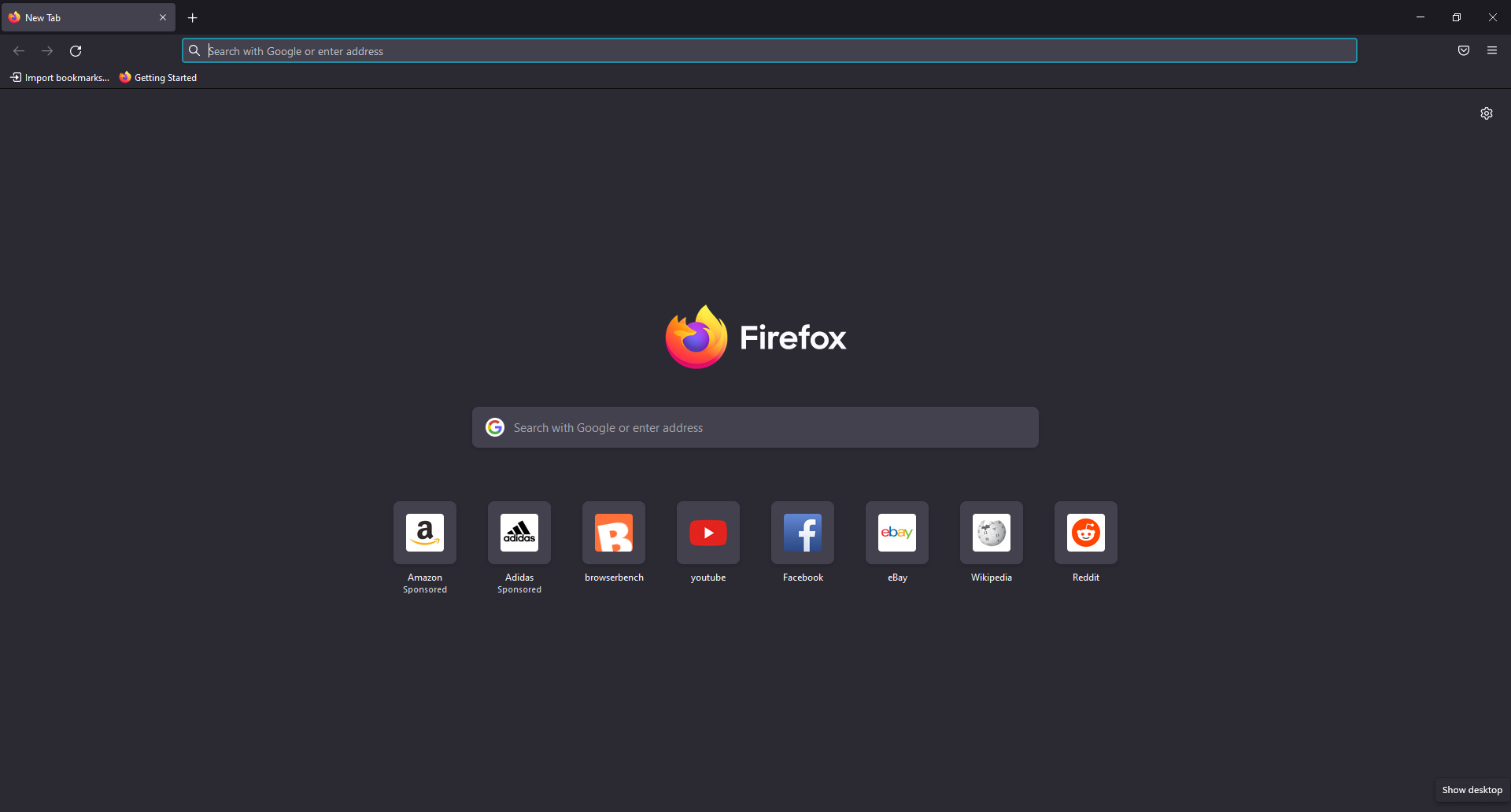
Task: Open the Save to Pocket button
Action: coord(1464,50)
